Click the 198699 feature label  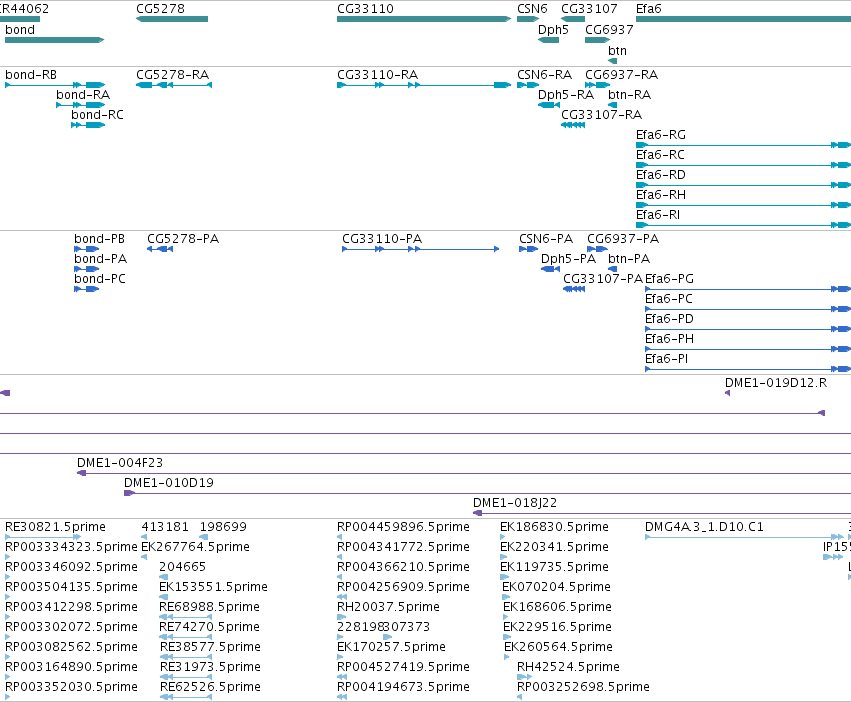pyautogui.click(x=223, y=527)
